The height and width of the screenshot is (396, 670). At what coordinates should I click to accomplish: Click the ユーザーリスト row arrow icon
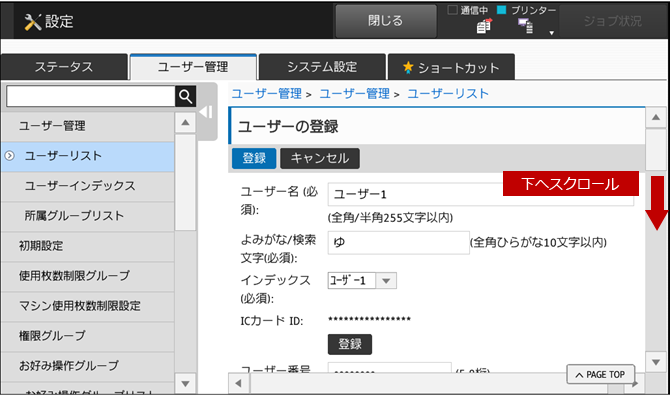click(x=9, y=156)
